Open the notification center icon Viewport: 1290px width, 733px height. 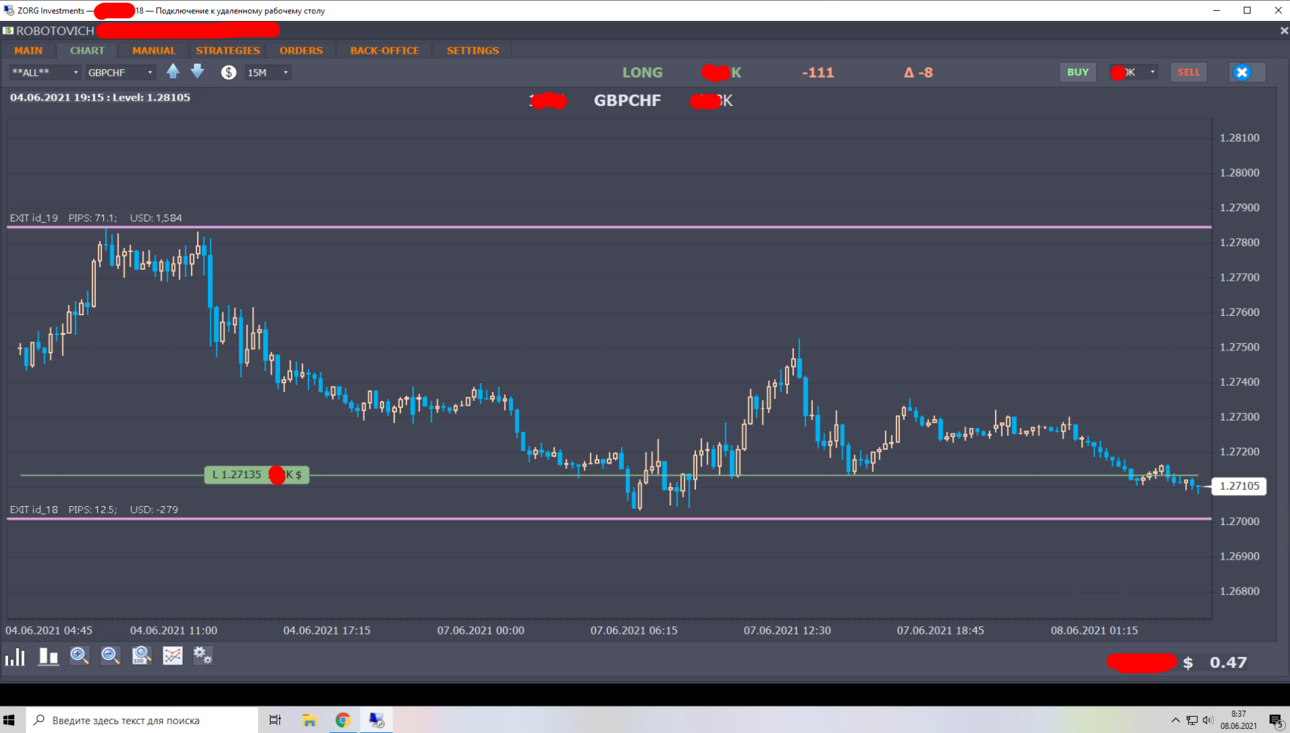click(1276, 720)
